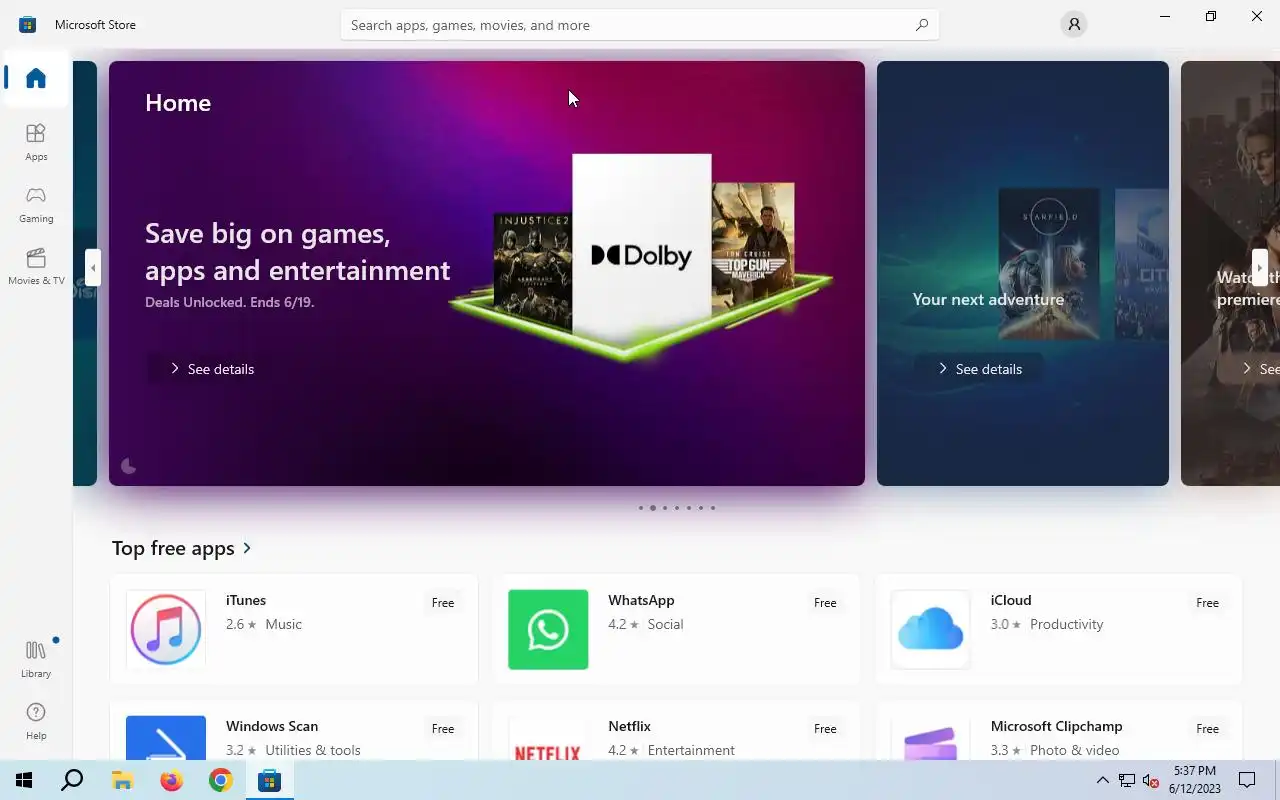
Task: Open the Help page
Action: (36, 721)
